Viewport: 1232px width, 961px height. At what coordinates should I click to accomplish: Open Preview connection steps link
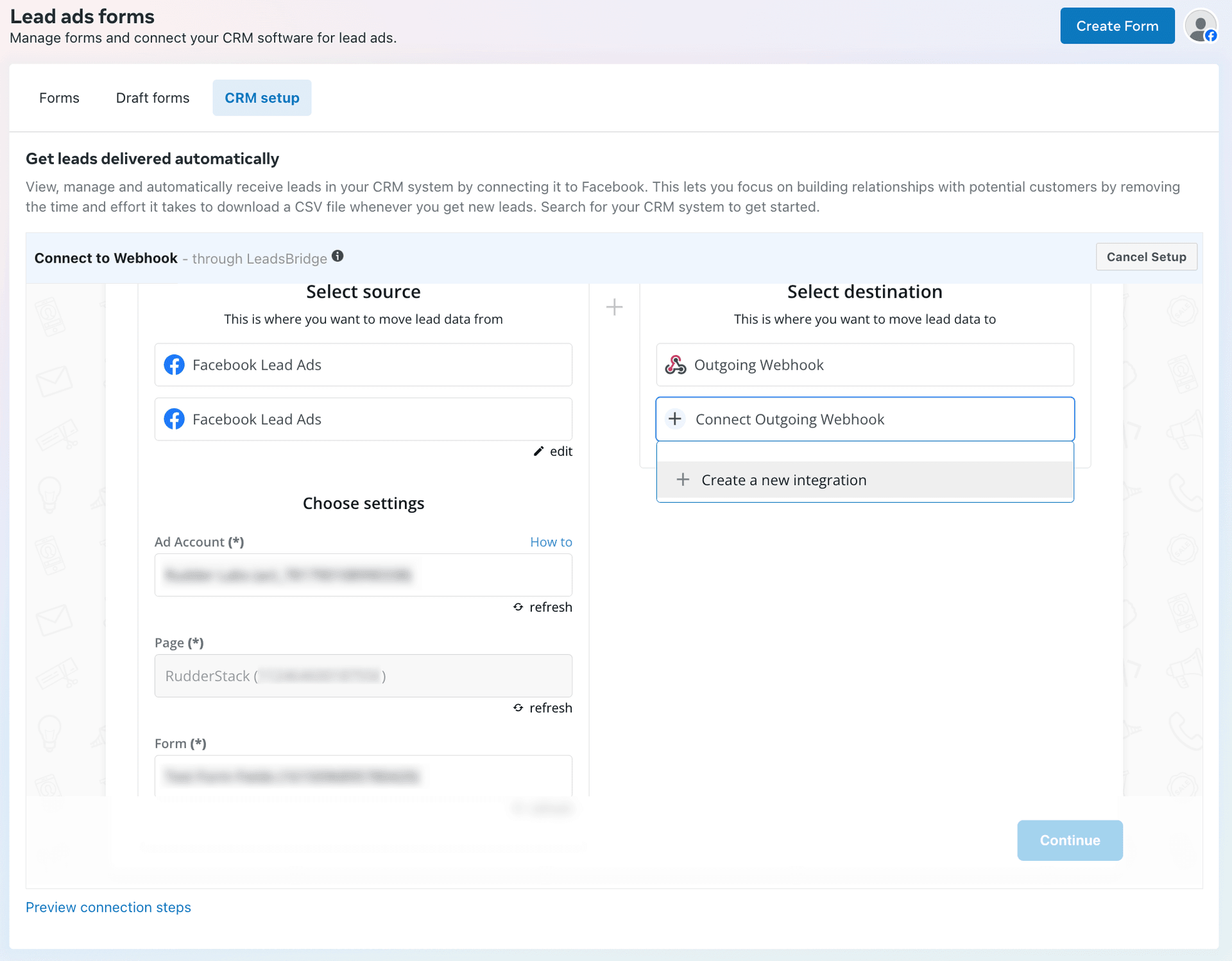click(108, 907)
